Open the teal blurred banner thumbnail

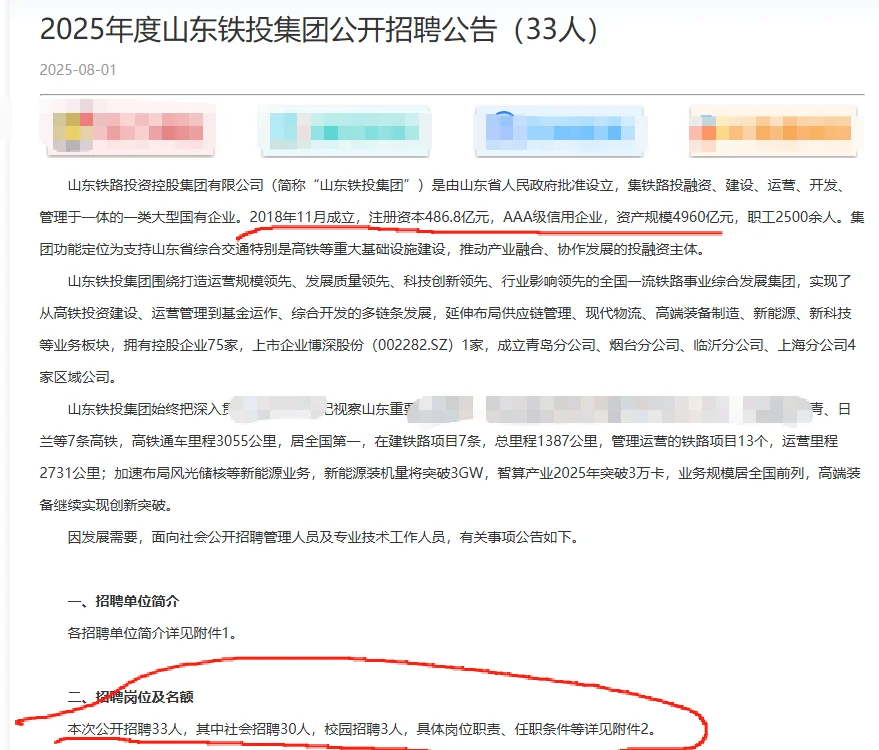coord(344,131)
